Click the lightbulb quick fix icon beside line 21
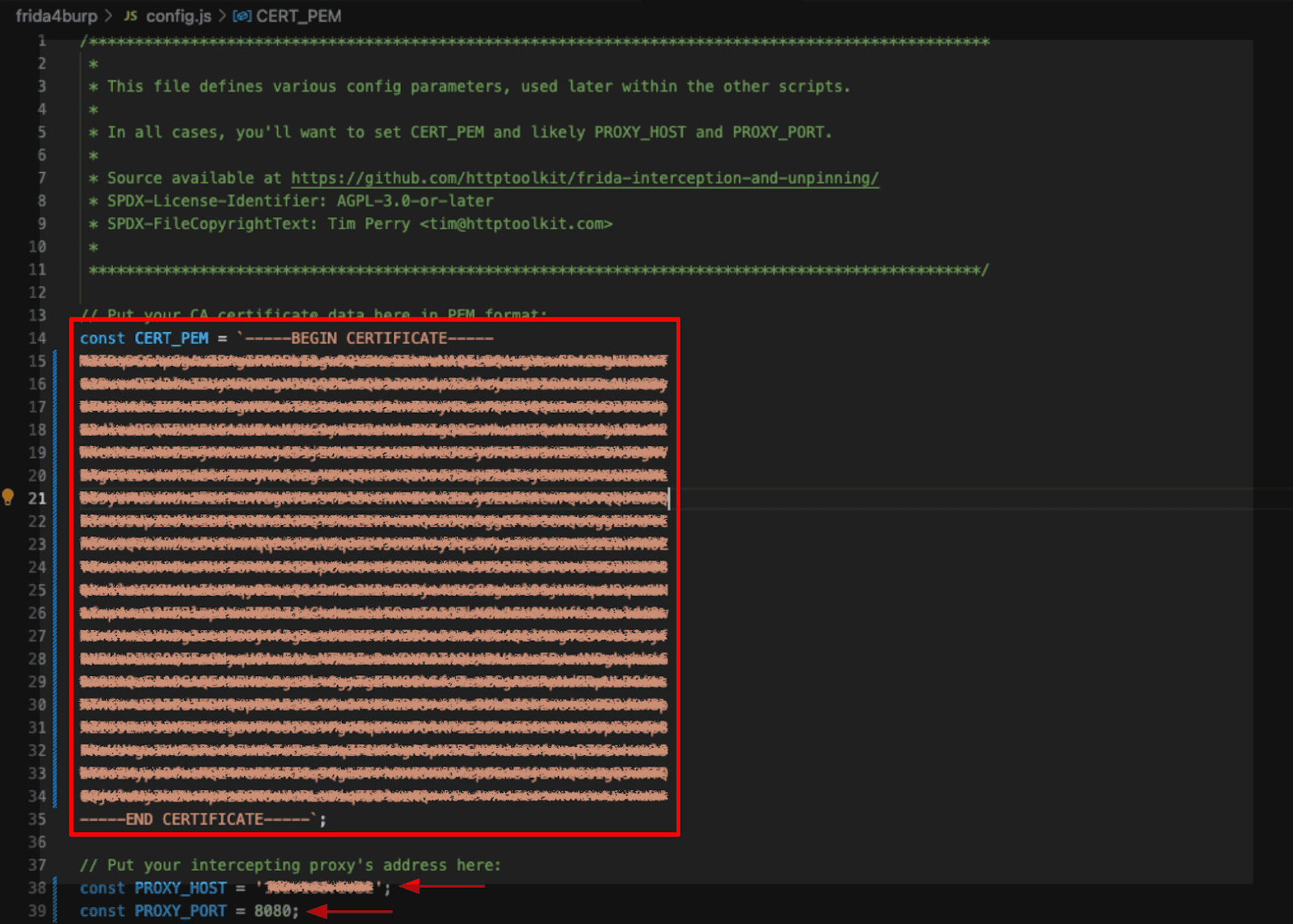The image size is (1293, 924). [x=10, y=498]
